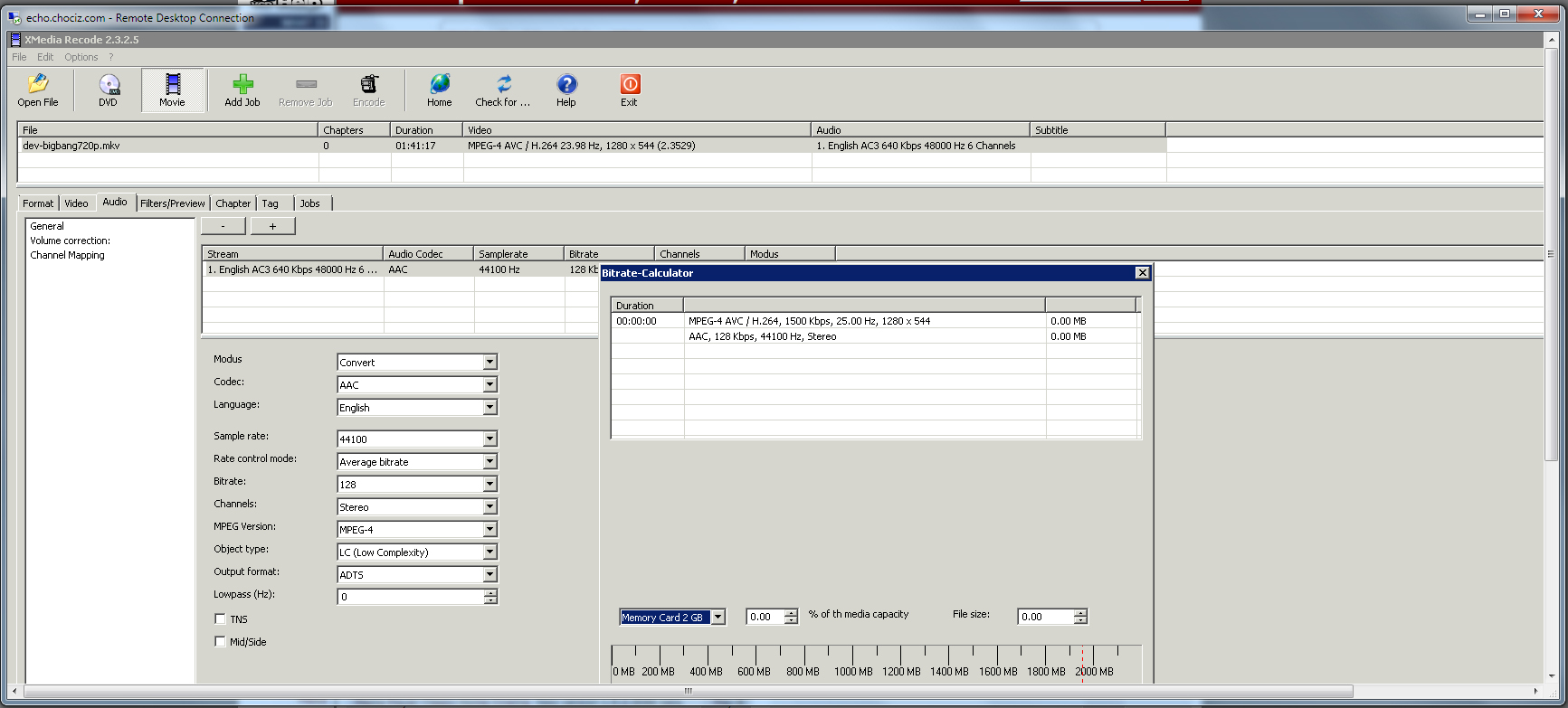1568x708 pixels.
Task: Enable the TNS checkbox
Action: point(220,619)
